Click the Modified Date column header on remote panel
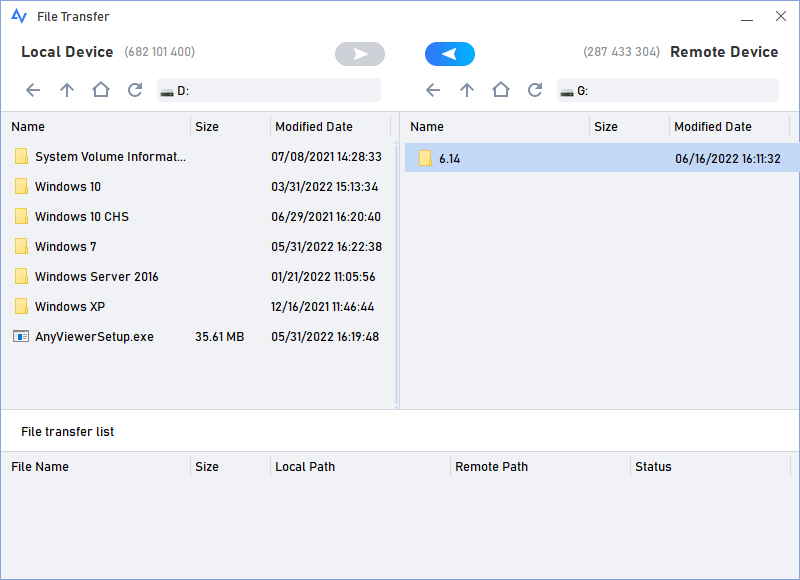Image resolution: width=800 pixels, height=580 pixels. [x=712, y=126]
